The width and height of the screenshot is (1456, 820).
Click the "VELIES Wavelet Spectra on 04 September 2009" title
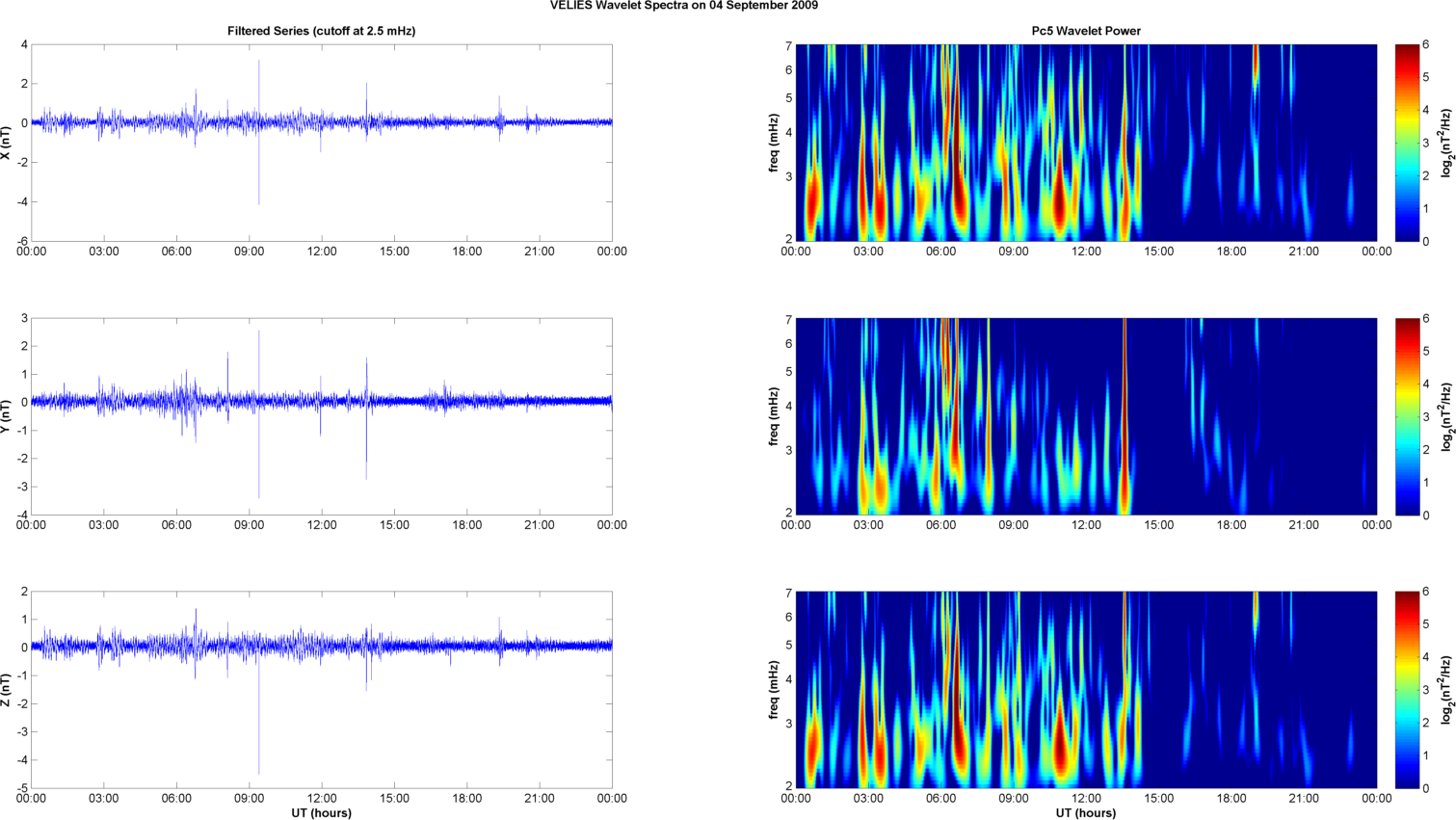684,6
